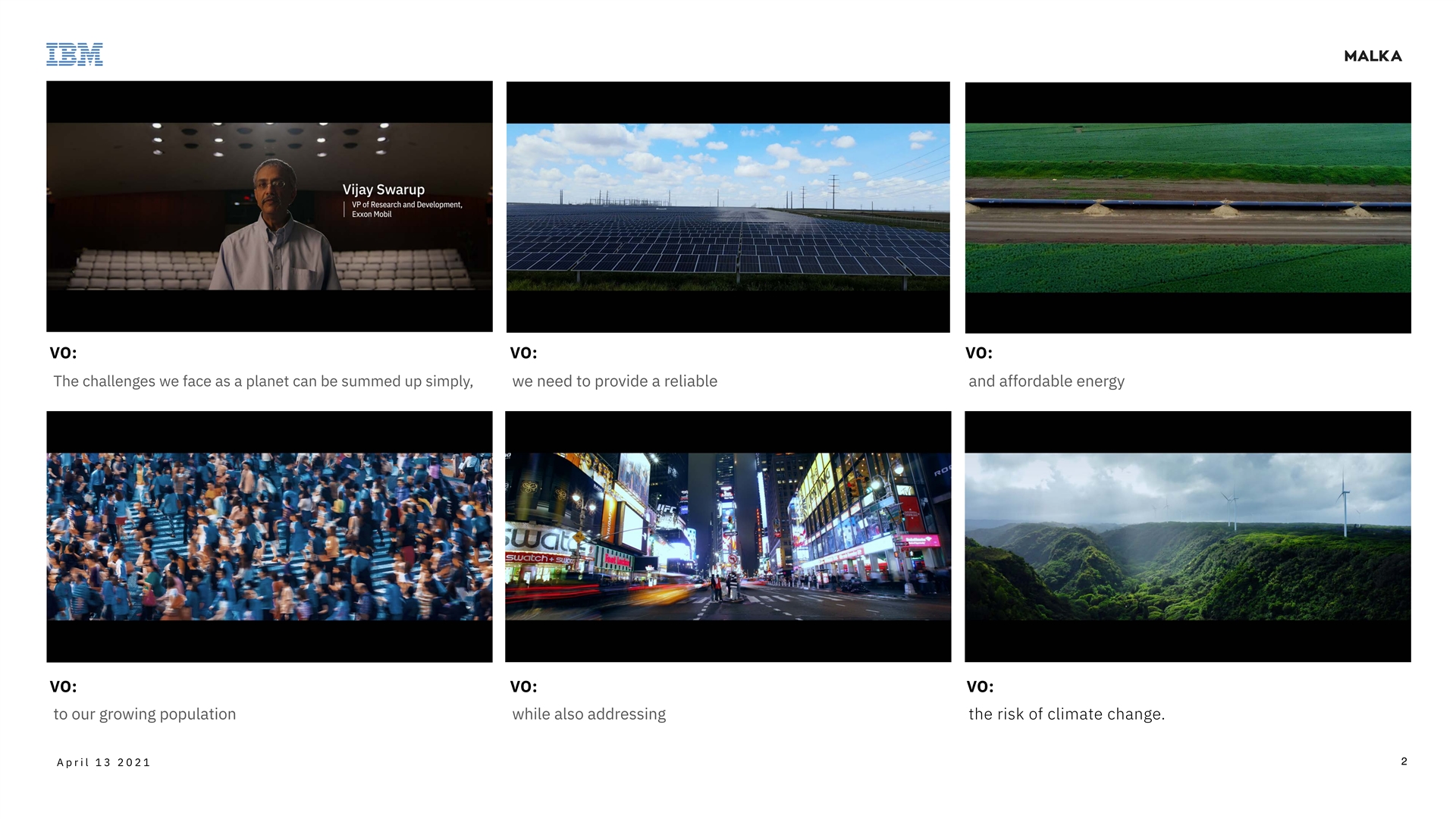The height and width of the screenshot is (819, 1456).
Task: Click the 'and affordable energy' caption
Action: pos(1046,381)
